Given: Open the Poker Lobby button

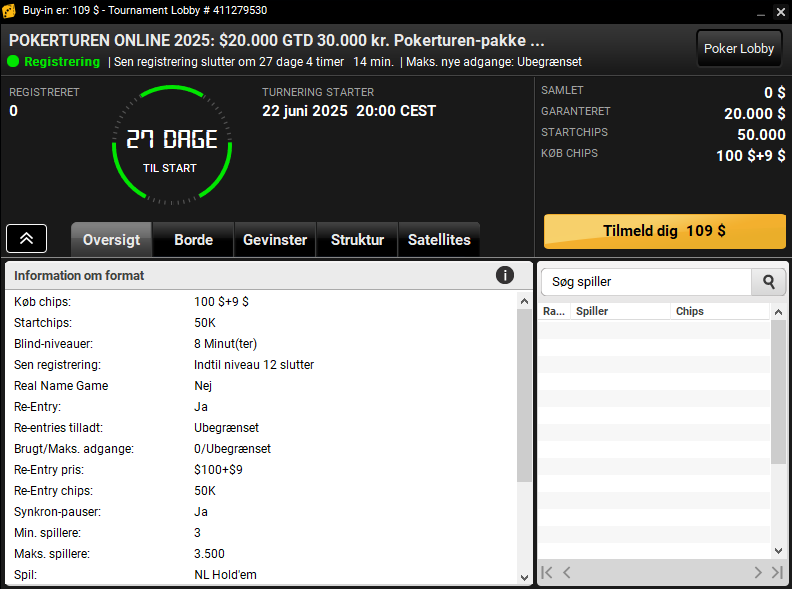Looking at the screenshot, I should click(739, 48).
